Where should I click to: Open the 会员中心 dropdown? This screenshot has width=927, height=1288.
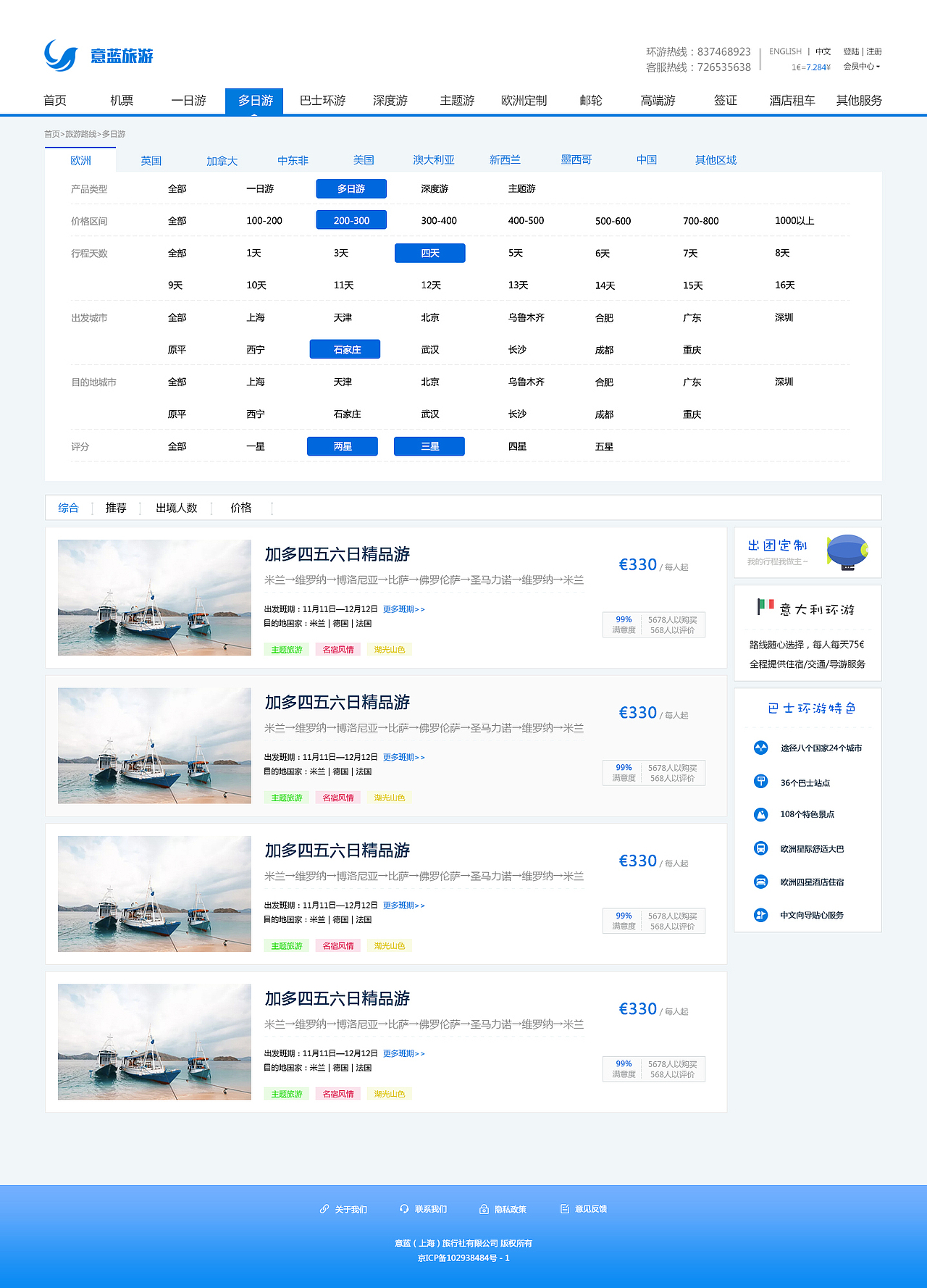[x=862, y=67]
